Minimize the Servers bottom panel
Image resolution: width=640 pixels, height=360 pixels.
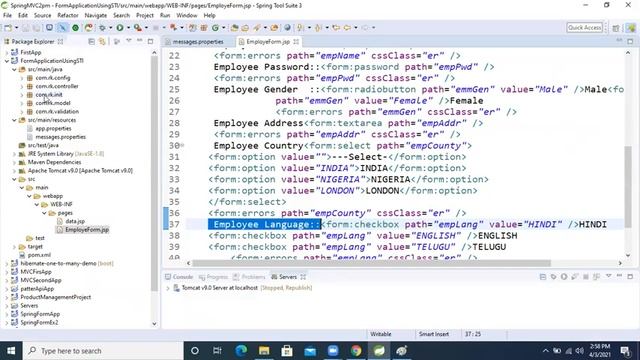tap(619, 276)
